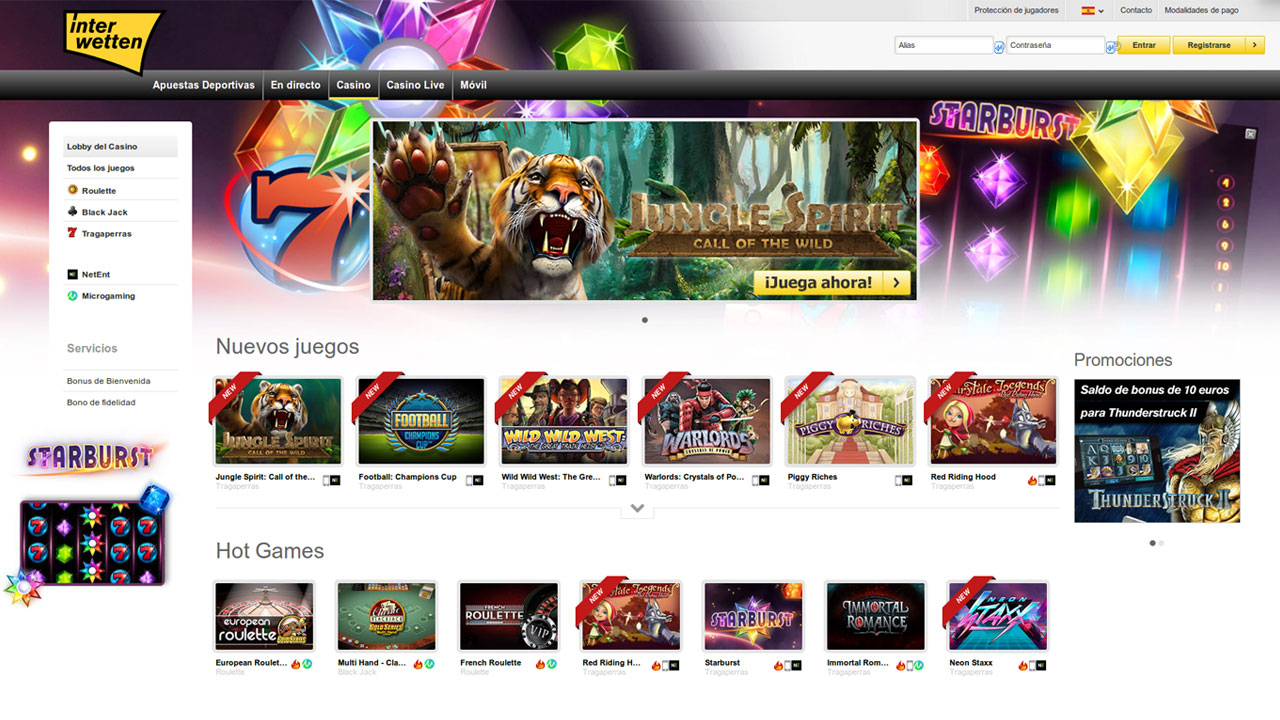This screenshot has width=1280, height=720.
Task: Click the mobile device icon beside Wild Wild West
Action: pyautogui.click(x=613, y=480)
